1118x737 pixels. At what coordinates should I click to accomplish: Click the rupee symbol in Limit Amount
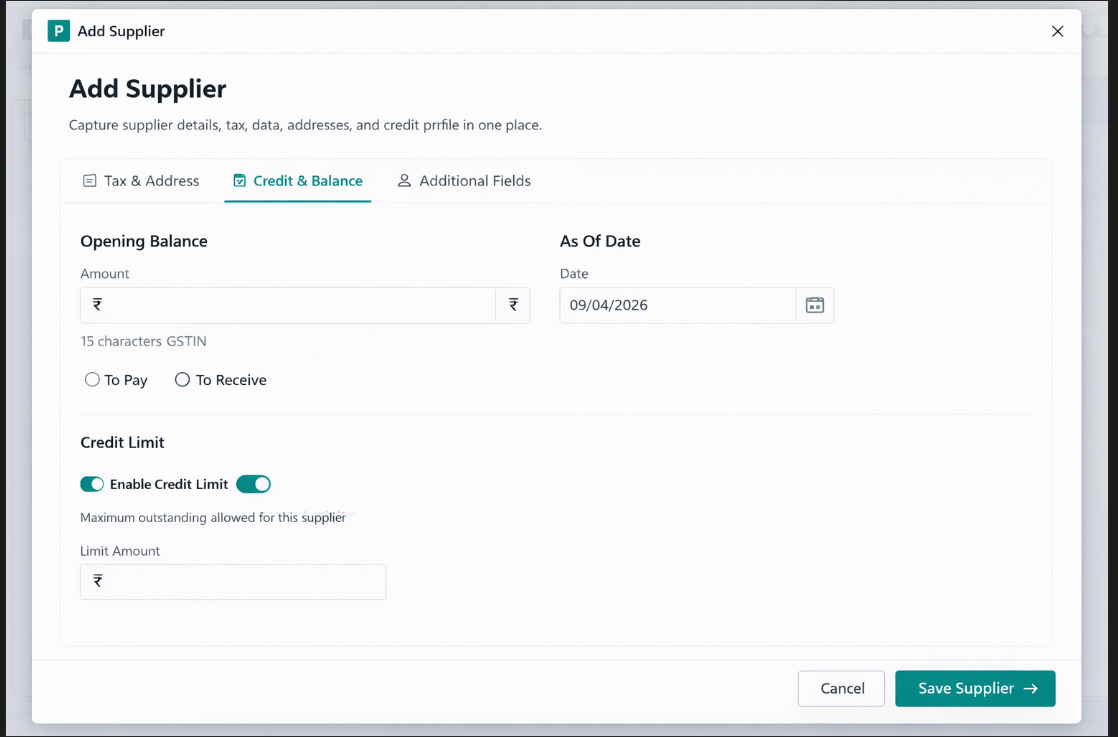coord(98,581)
